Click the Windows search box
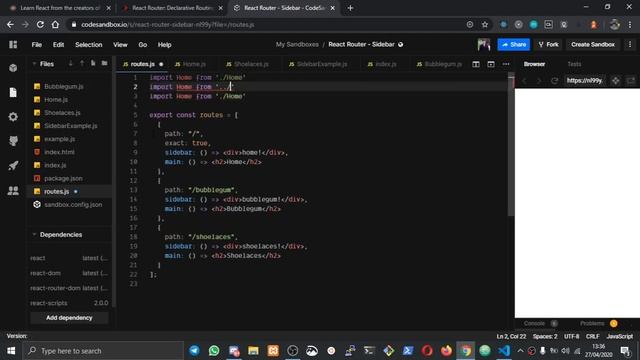Image resolution: width=640 pixels, height=360 pixels. click(x=103, y=351)
